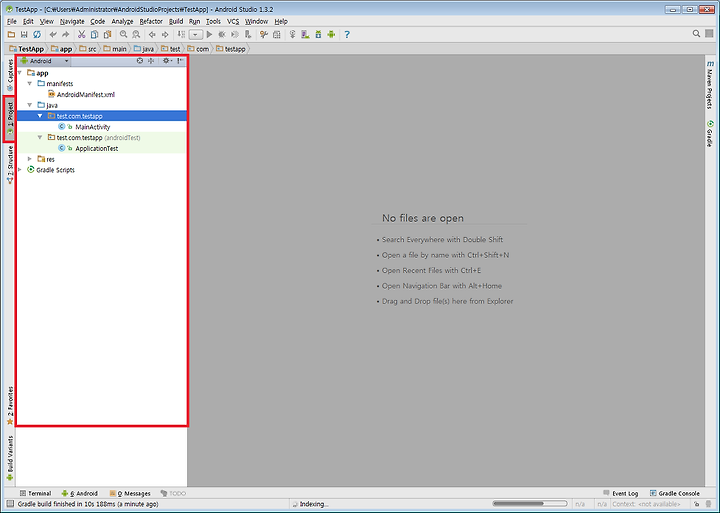Viewport: 720px width, 513px height.
Task: Open the File menu
Action: point(11,21)
